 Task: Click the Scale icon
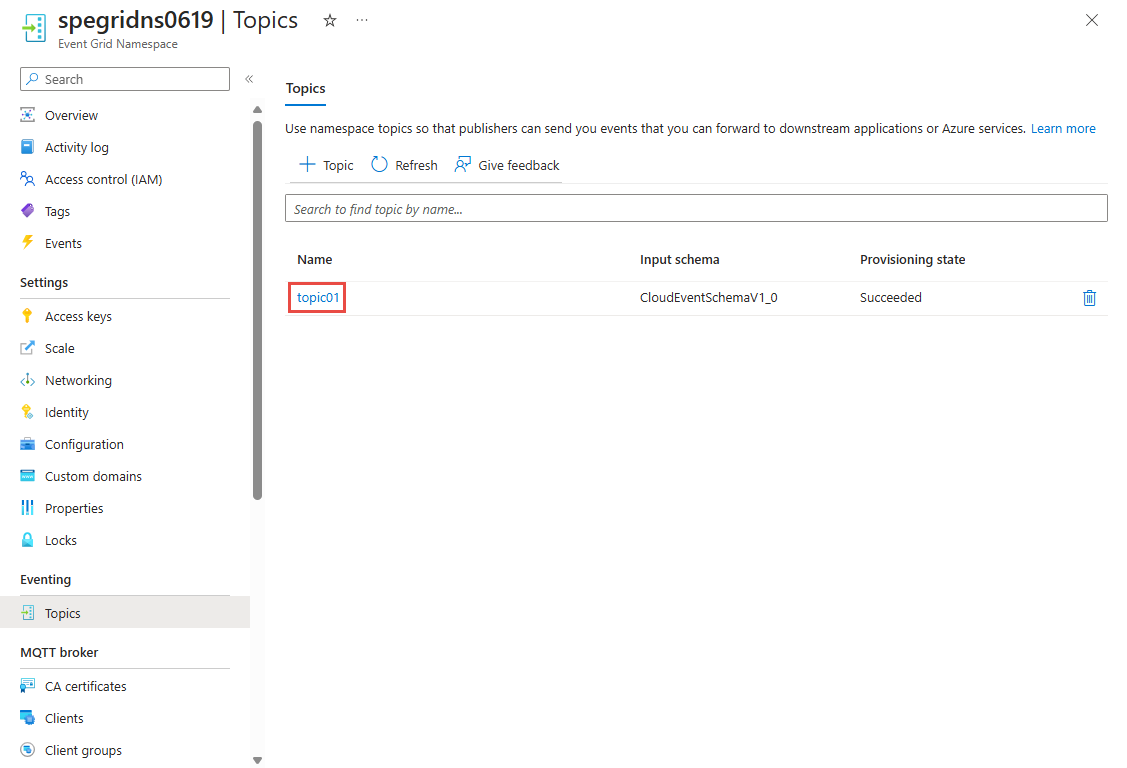tap(27, 348)
